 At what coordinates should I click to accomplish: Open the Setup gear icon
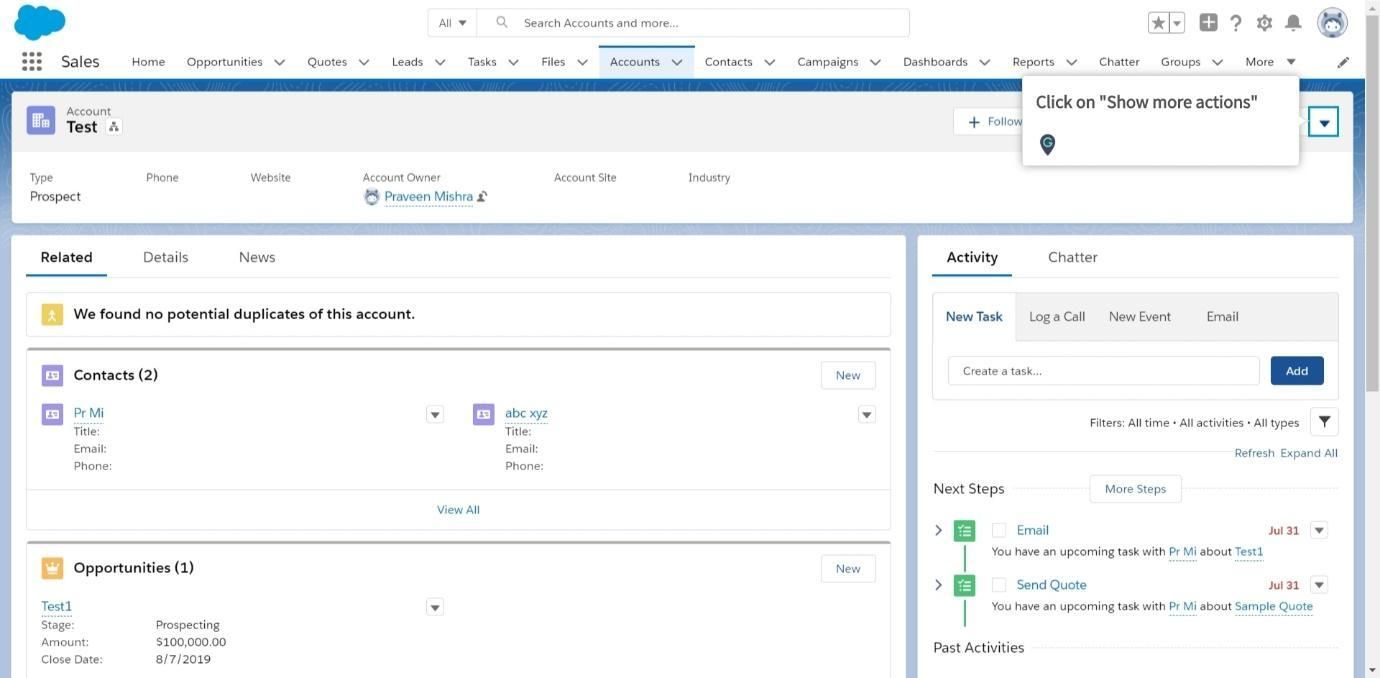coord(1264,22)
